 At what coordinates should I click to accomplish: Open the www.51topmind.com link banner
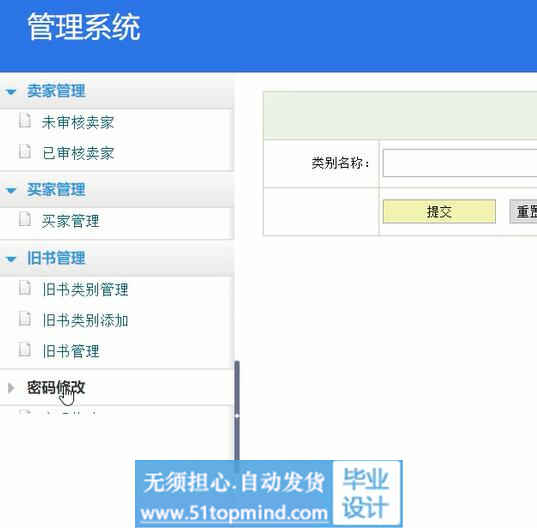(234, 513)
